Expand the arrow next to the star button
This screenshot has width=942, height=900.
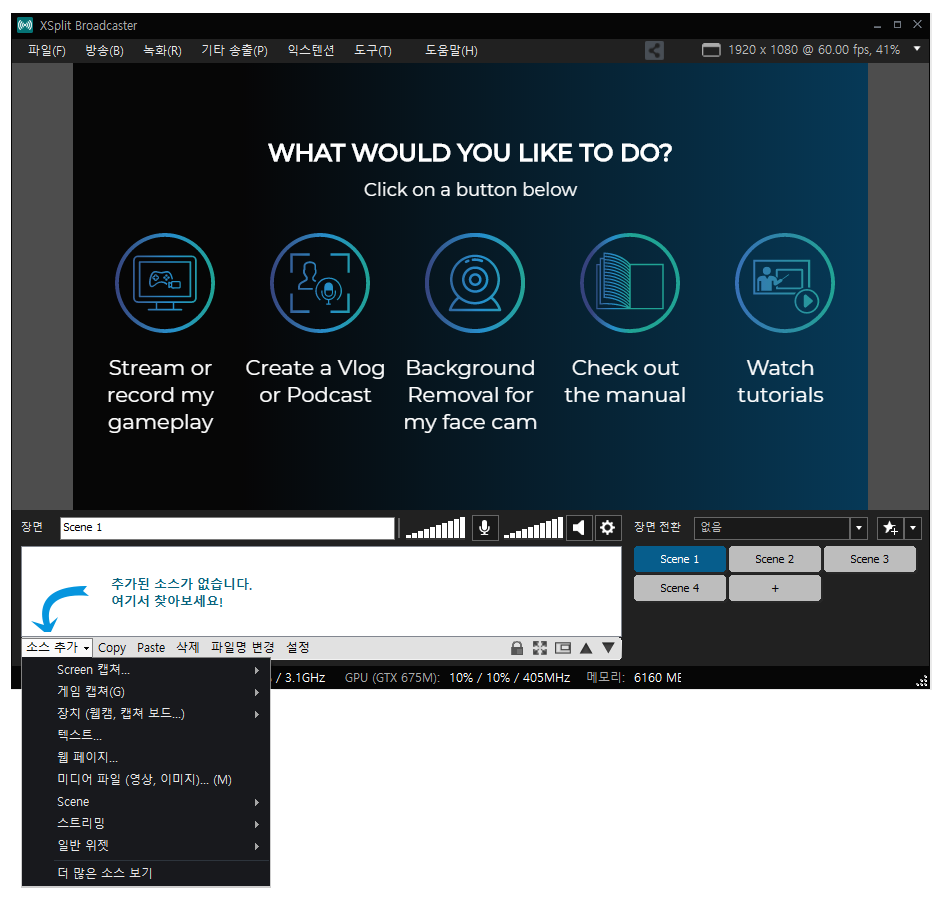[913, 528]
